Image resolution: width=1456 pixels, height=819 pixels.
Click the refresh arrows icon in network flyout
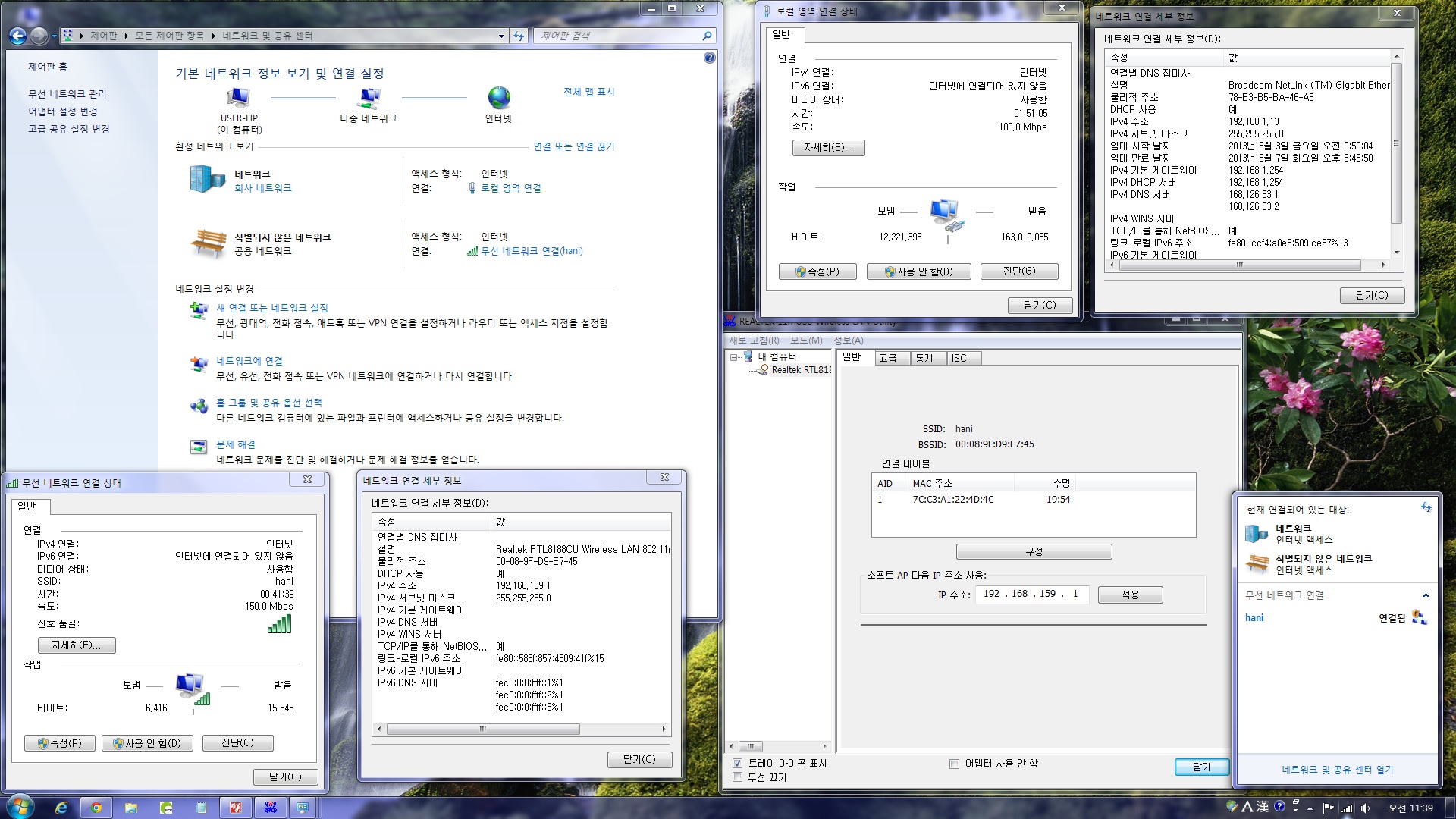coord(1426,507)
